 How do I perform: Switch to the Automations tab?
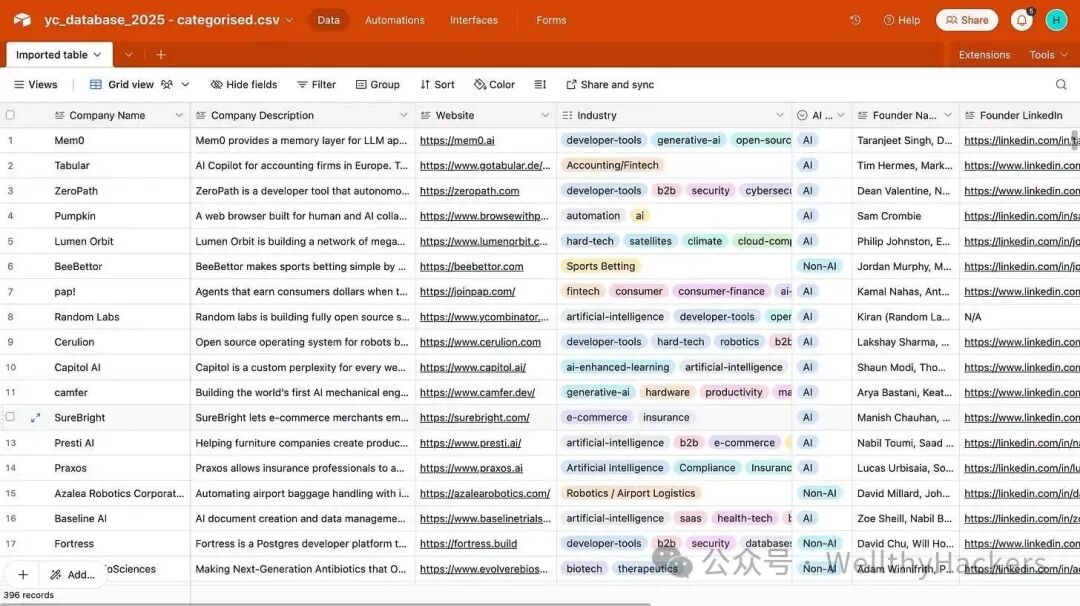tap(395, 20)
